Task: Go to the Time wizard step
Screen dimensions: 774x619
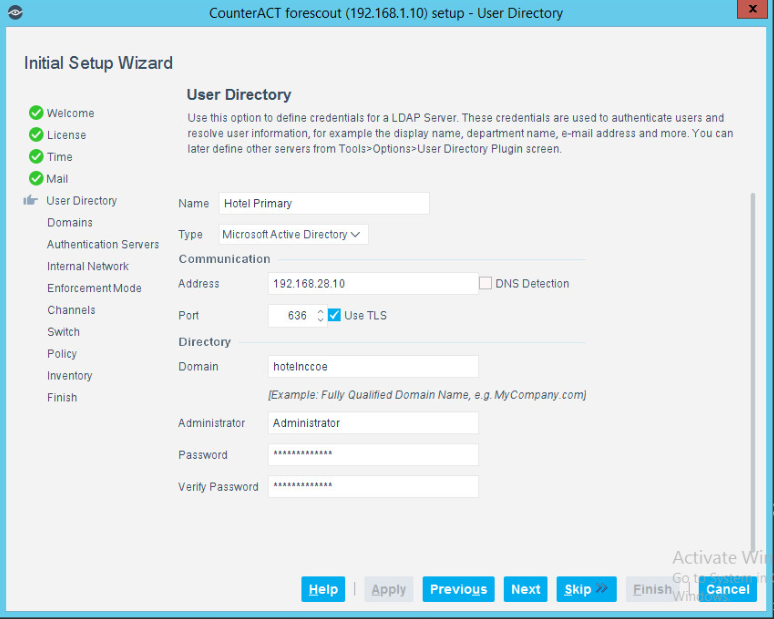Action: click(x=60, y=157)
